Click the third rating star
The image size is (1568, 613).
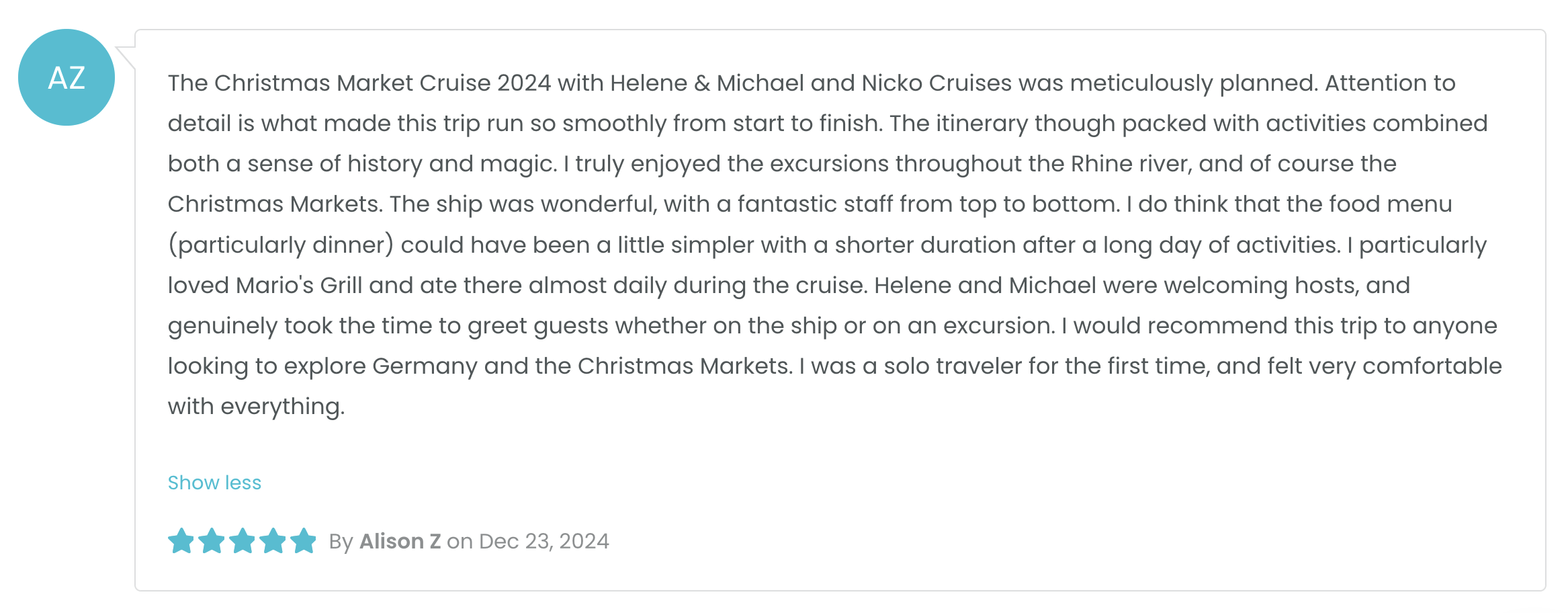coord(243,541)
